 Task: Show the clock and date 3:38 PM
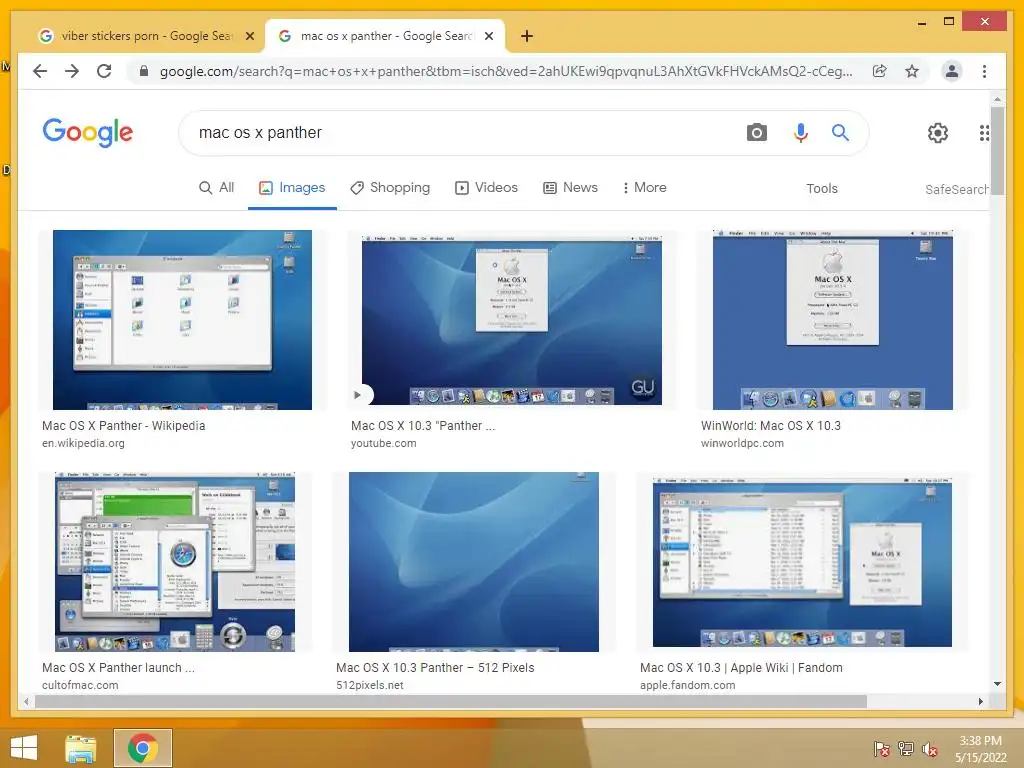[980, 749]
